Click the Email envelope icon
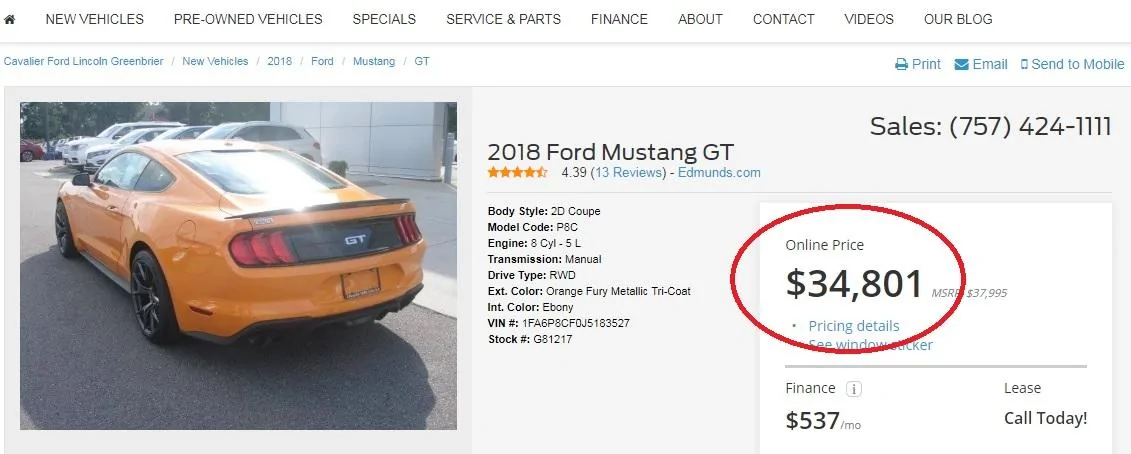This screenshot has width=1131, height=454. [961, 64]
